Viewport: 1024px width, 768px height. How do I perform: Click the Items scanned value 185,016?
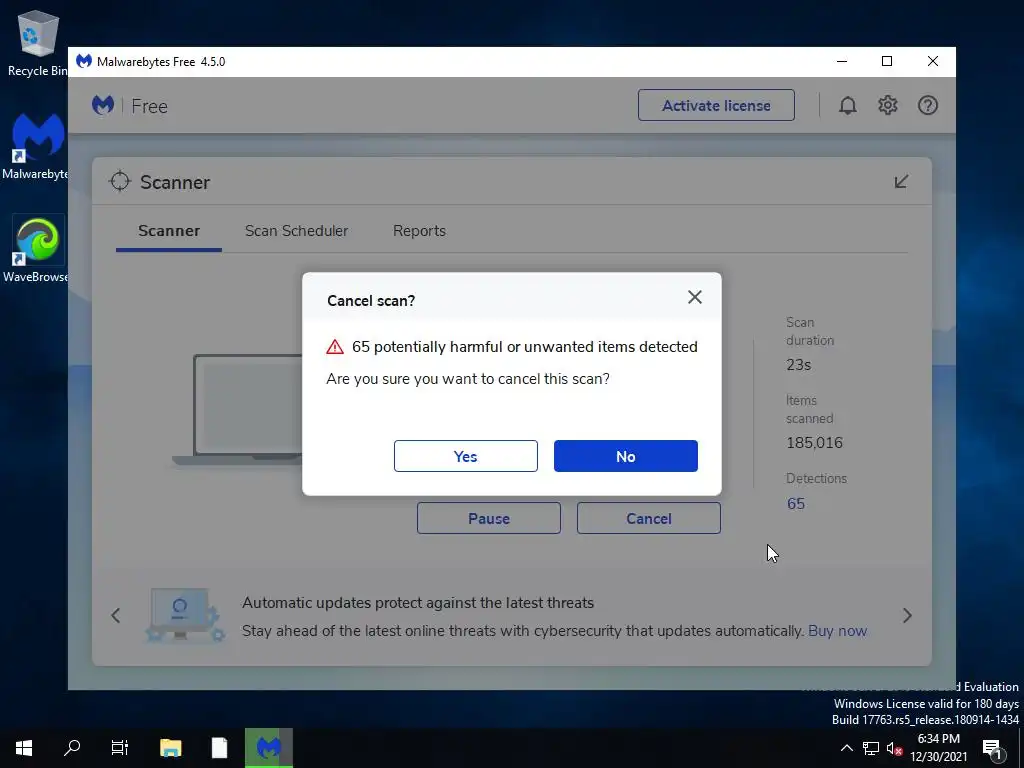point(814,443)
